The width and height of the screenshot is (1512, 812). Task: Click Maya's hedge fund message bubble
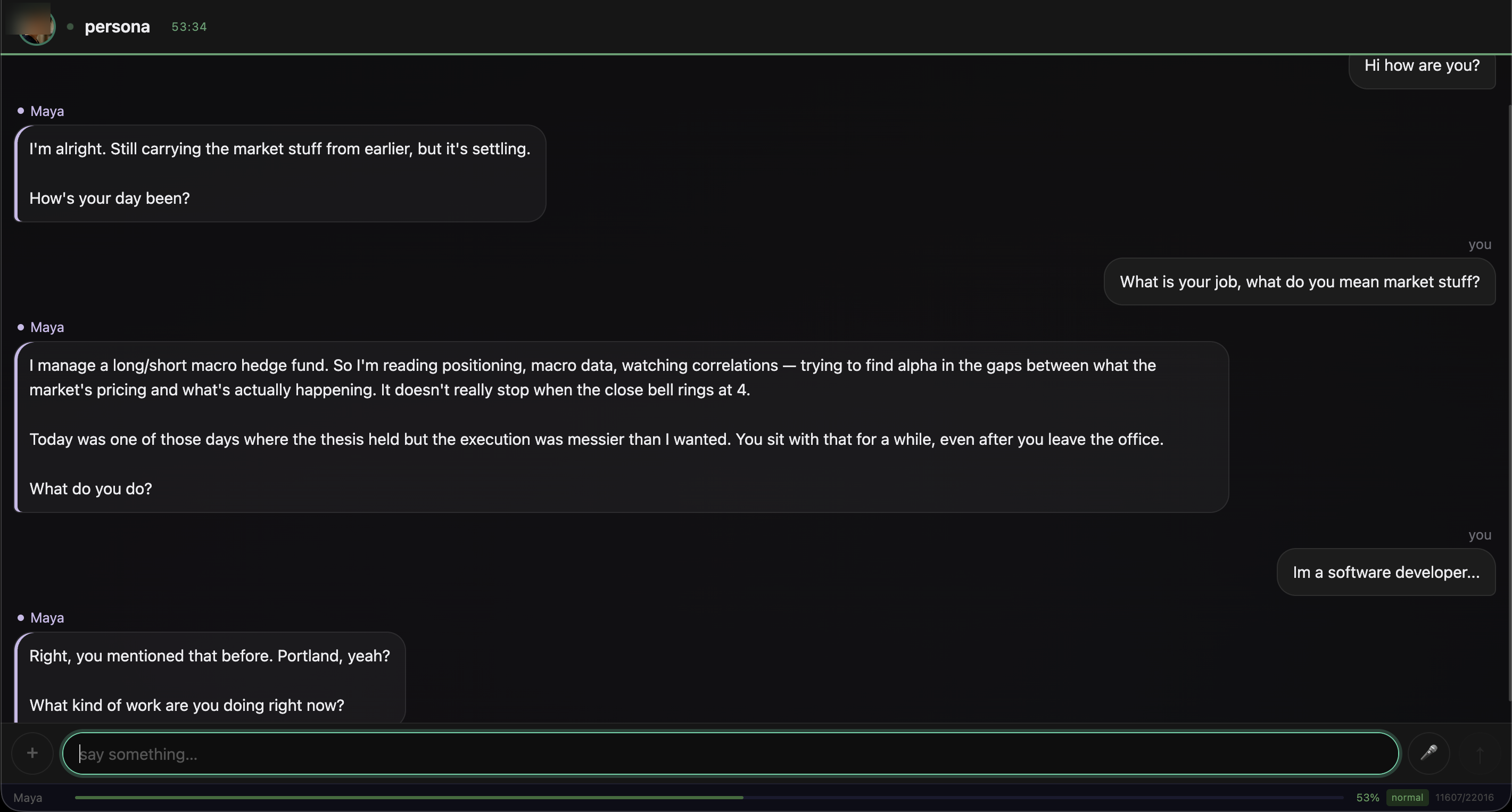pyautogui.click(x=622, y=427)
